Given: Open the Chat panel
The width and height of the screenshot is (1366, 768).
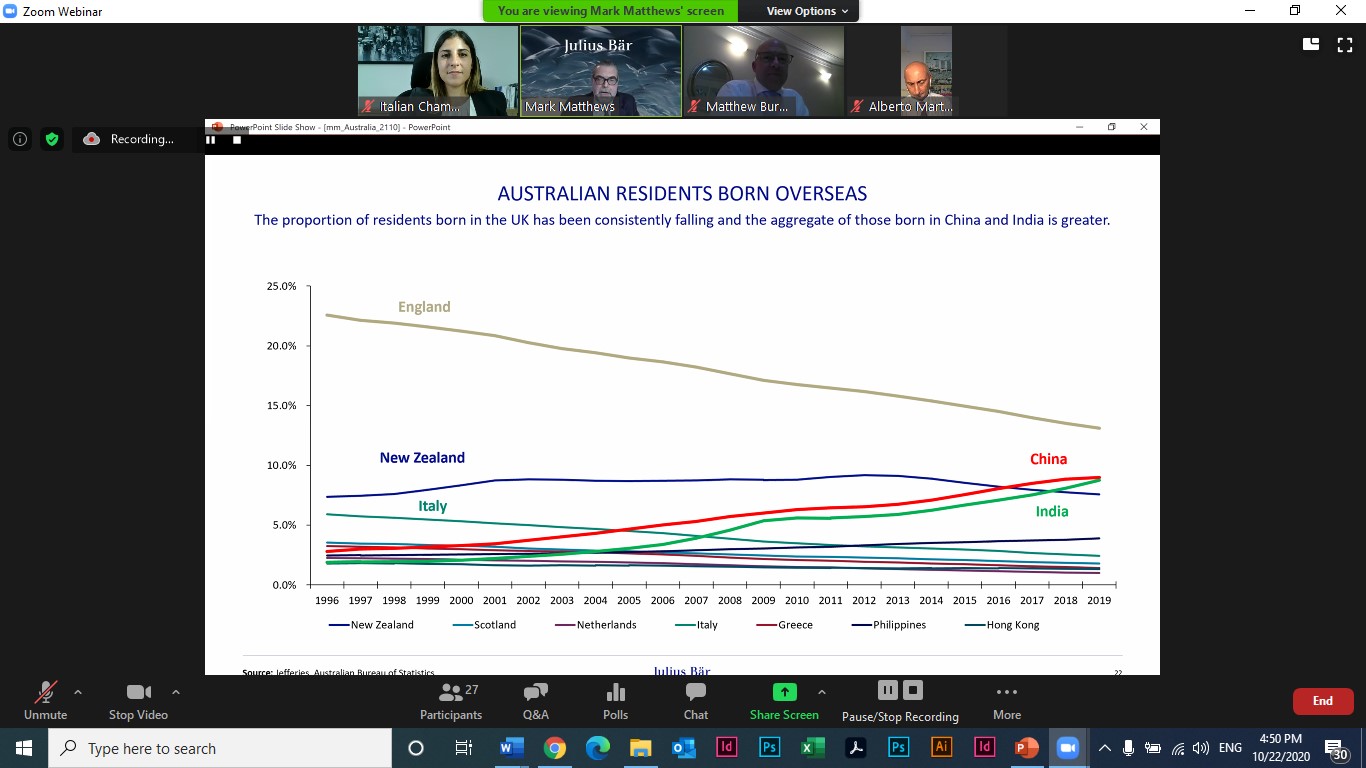Looking at the screenshot, I should coord(695,700).
